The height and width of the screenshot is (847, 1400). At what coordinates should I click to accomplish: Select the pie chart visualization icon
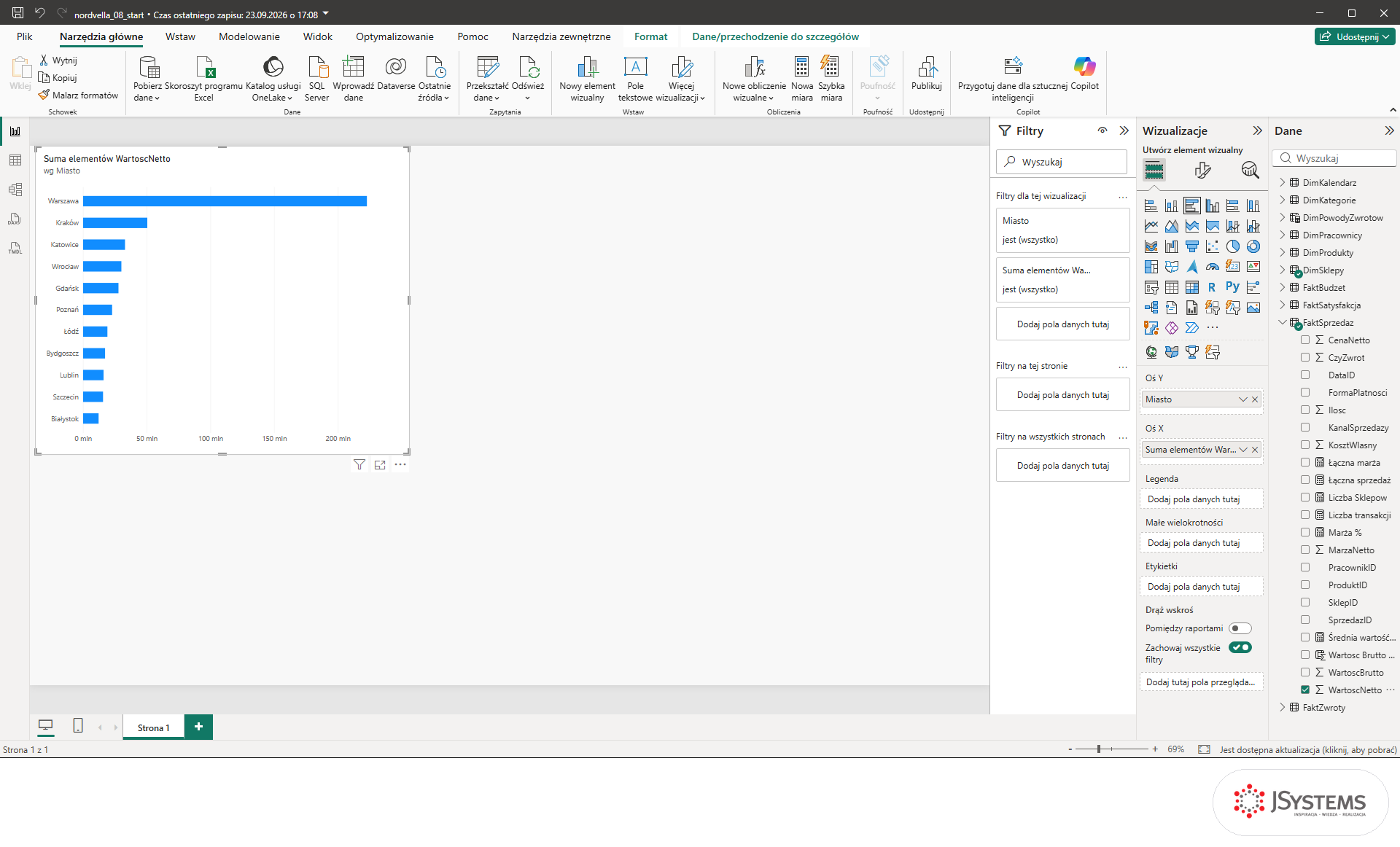(1232, 246)
